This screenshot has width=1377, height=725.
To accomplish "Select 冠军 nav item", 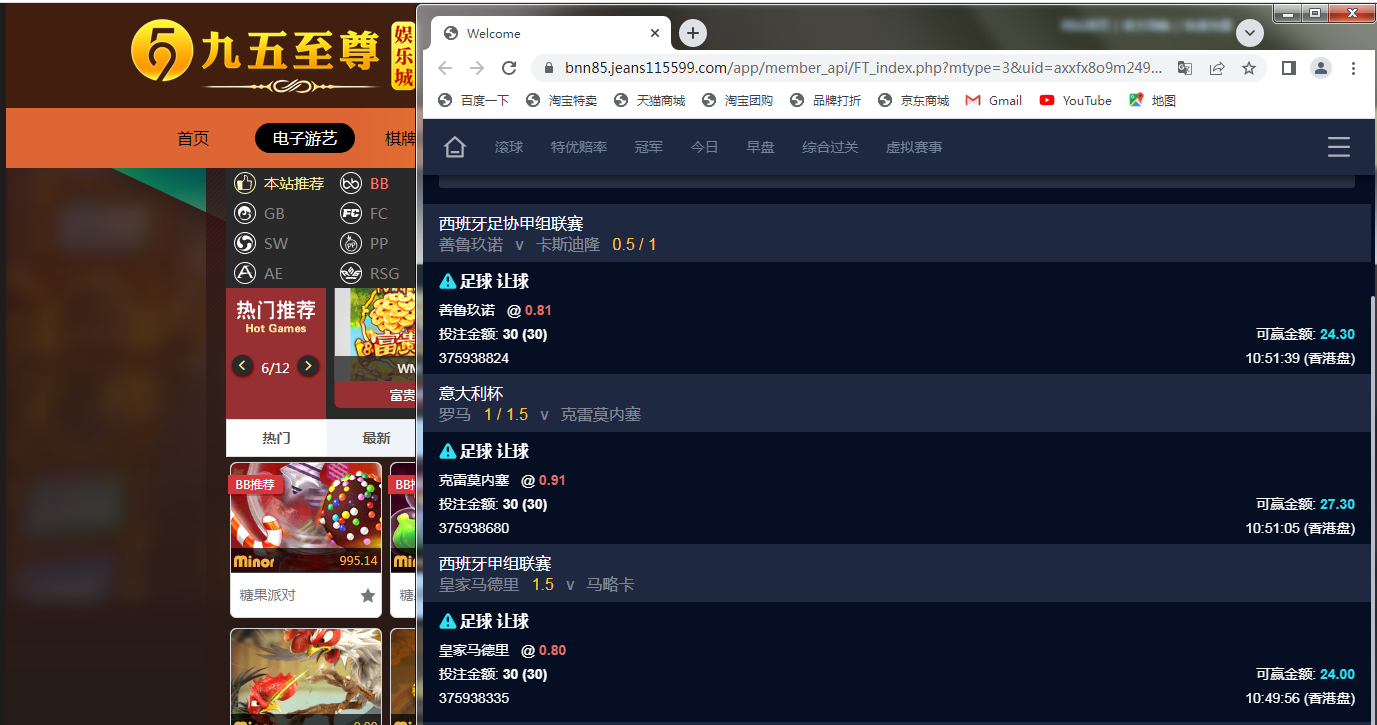I will (649, 147).
